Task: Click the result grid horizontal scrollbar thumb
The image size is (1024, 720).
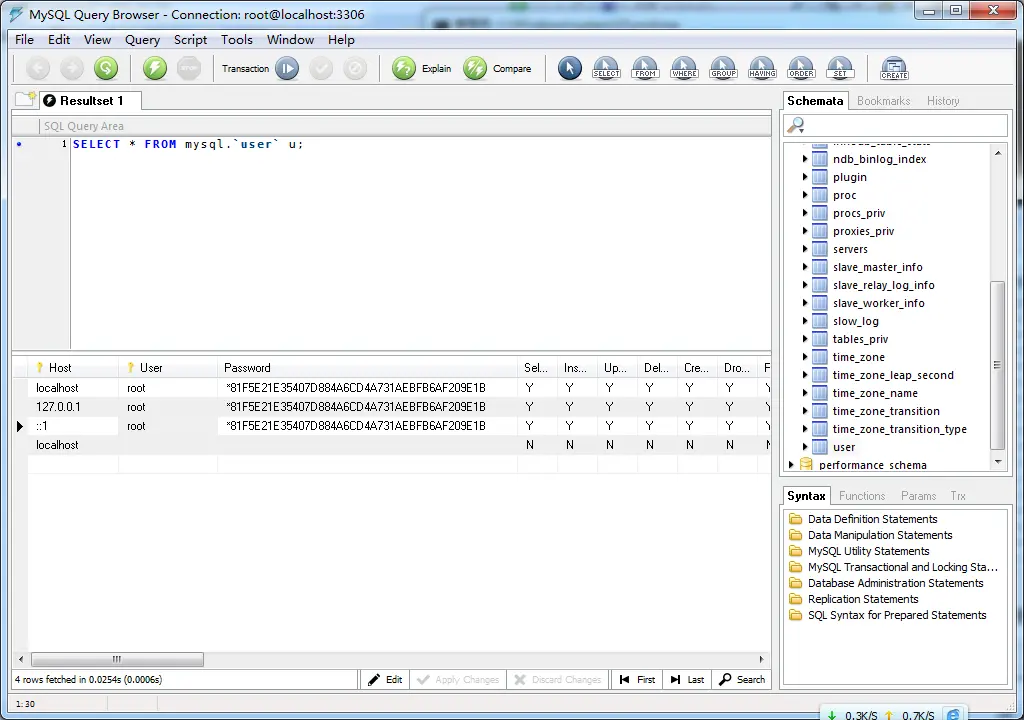Action: pos(117,659)
